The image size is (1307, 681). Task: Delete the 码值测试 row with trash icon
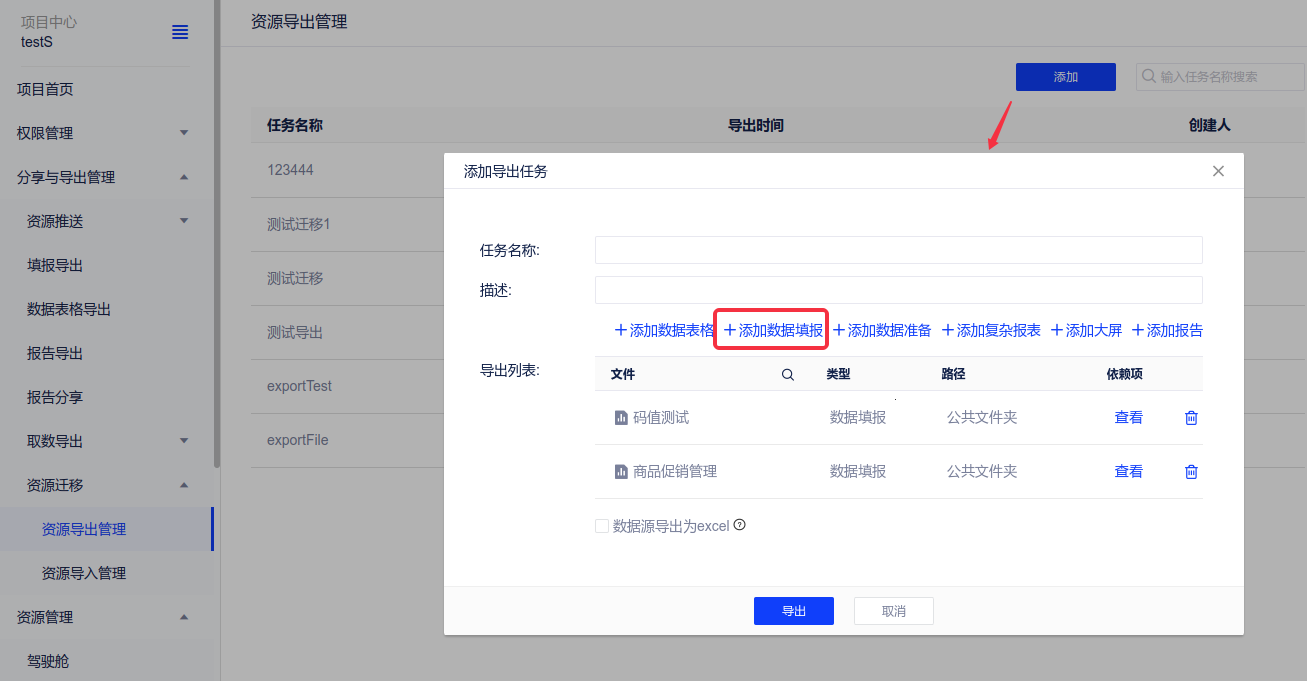click(x=1191, y=418)
